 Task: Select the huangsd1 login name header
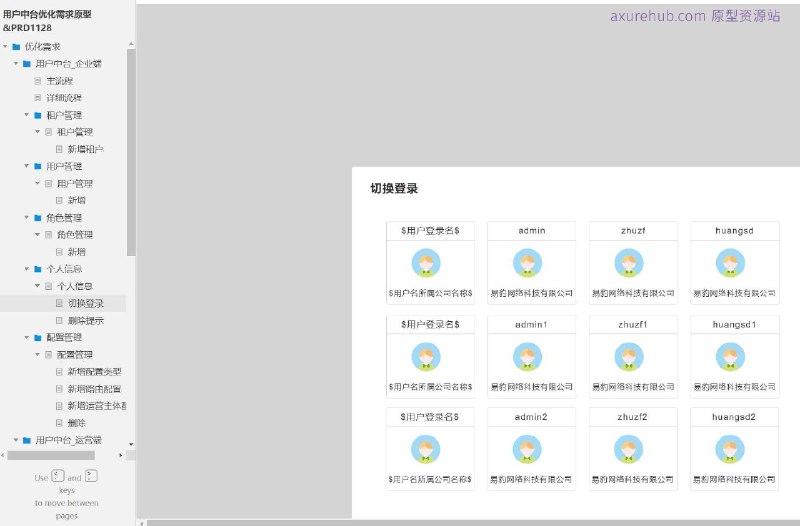click(734, 324)
